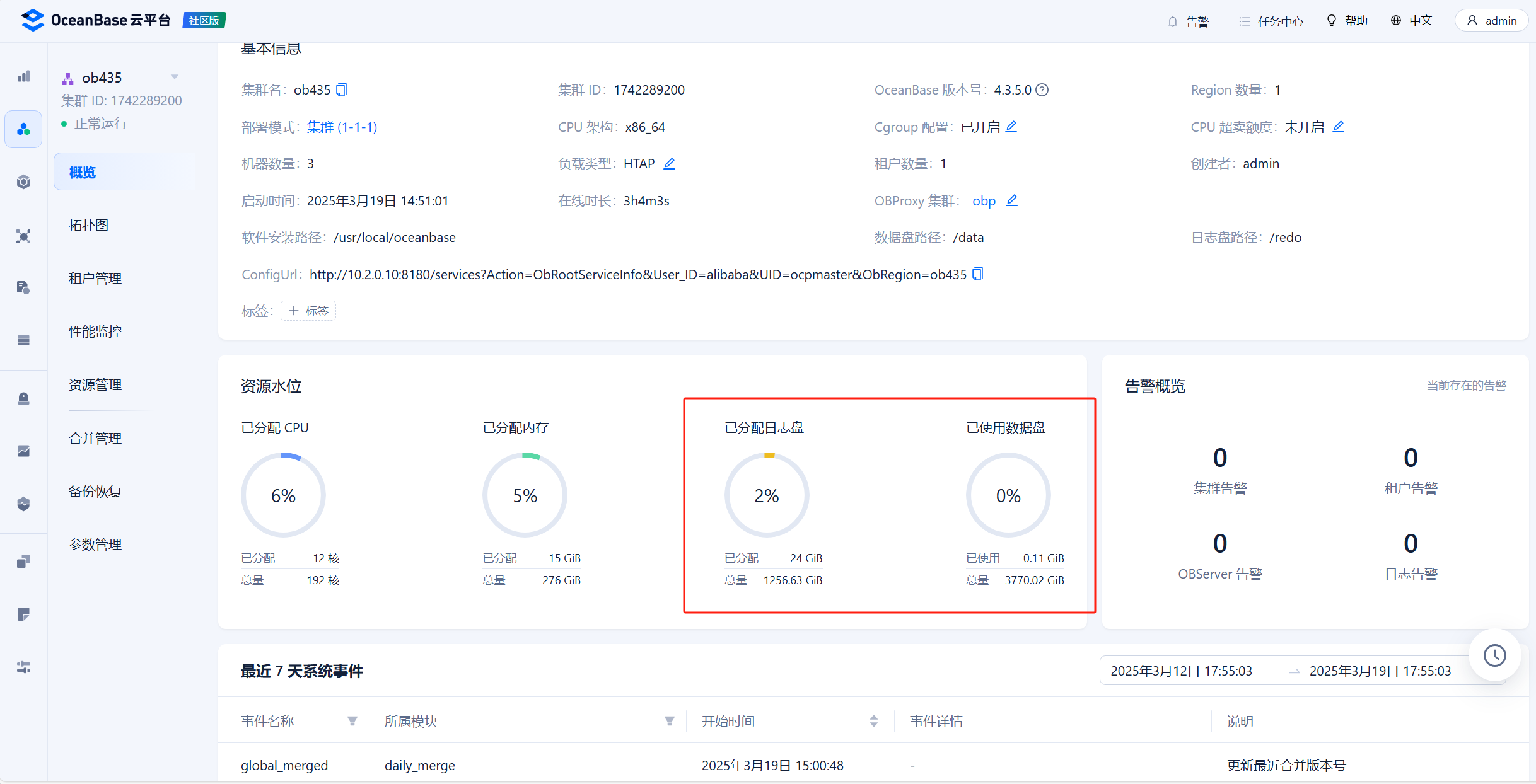
Task: Expand the ob435 cluster switcher arrow
Action: click(x=175, y=77)
